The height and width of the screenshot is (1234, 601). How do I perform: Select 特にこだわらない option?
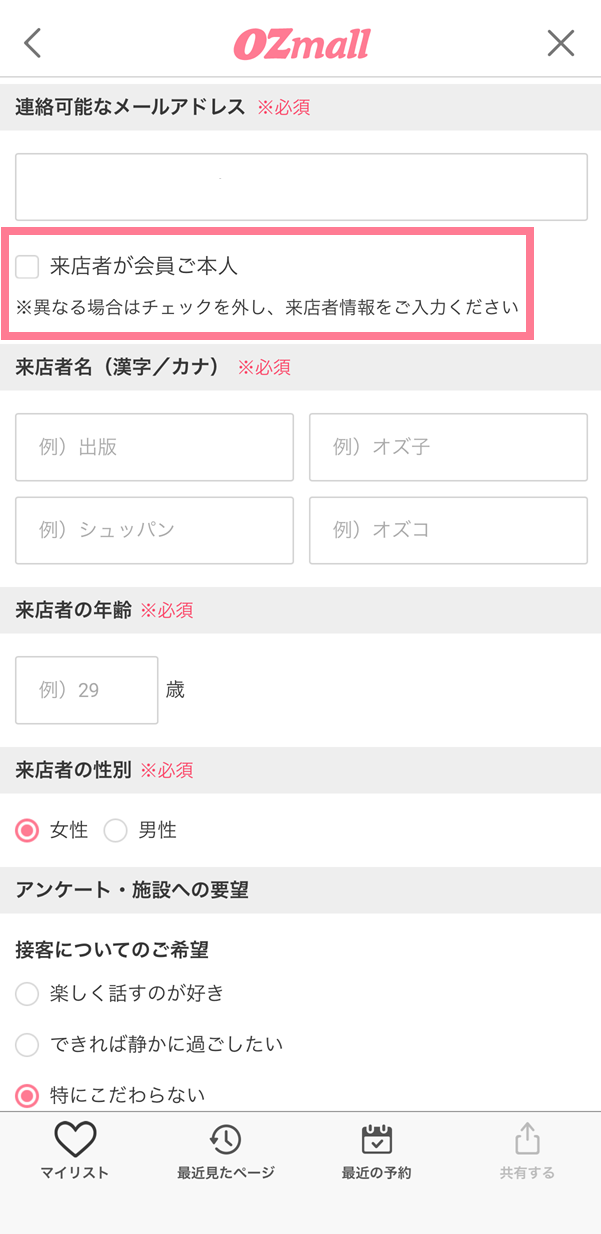28,1096
